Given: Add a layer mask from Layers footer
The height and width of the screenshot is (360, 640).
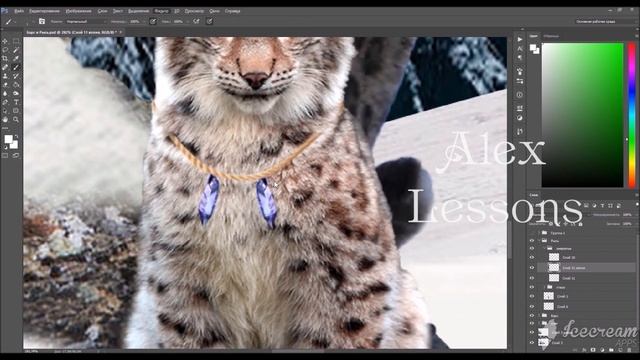Looking at the screenshot, I should [593, 350].
